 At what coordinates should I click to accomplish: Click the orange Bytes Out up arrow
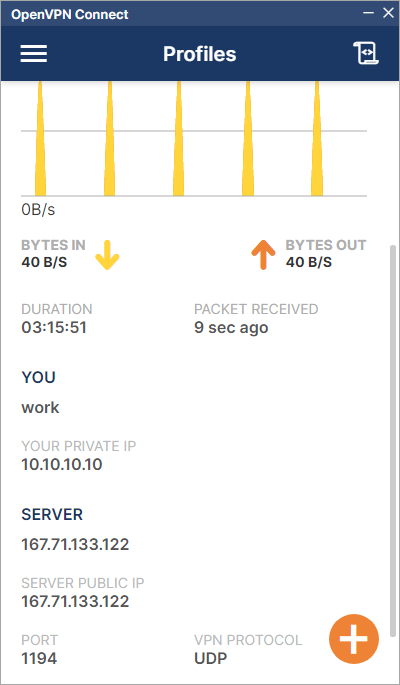point(263,255)
